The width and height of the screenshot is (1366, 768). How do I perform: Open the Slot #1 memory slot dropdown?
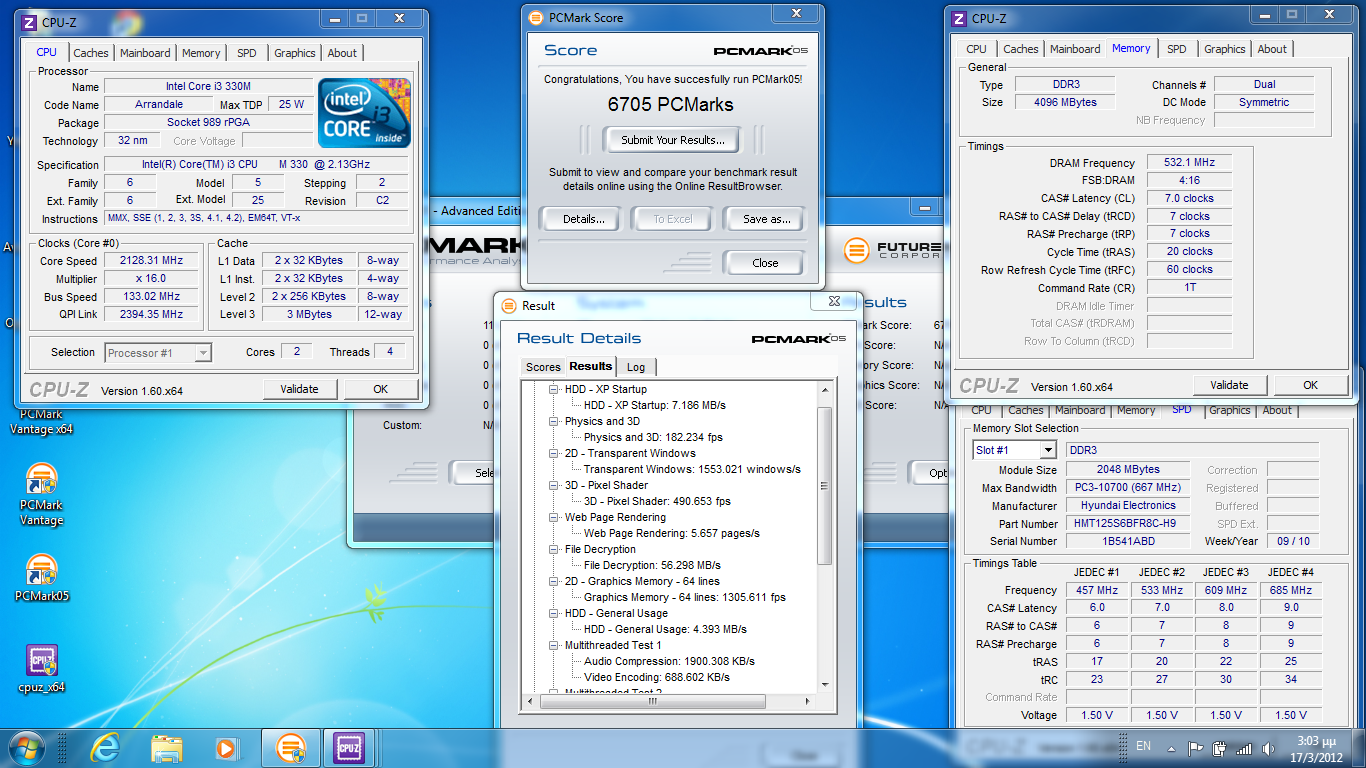pos(1048,450)
